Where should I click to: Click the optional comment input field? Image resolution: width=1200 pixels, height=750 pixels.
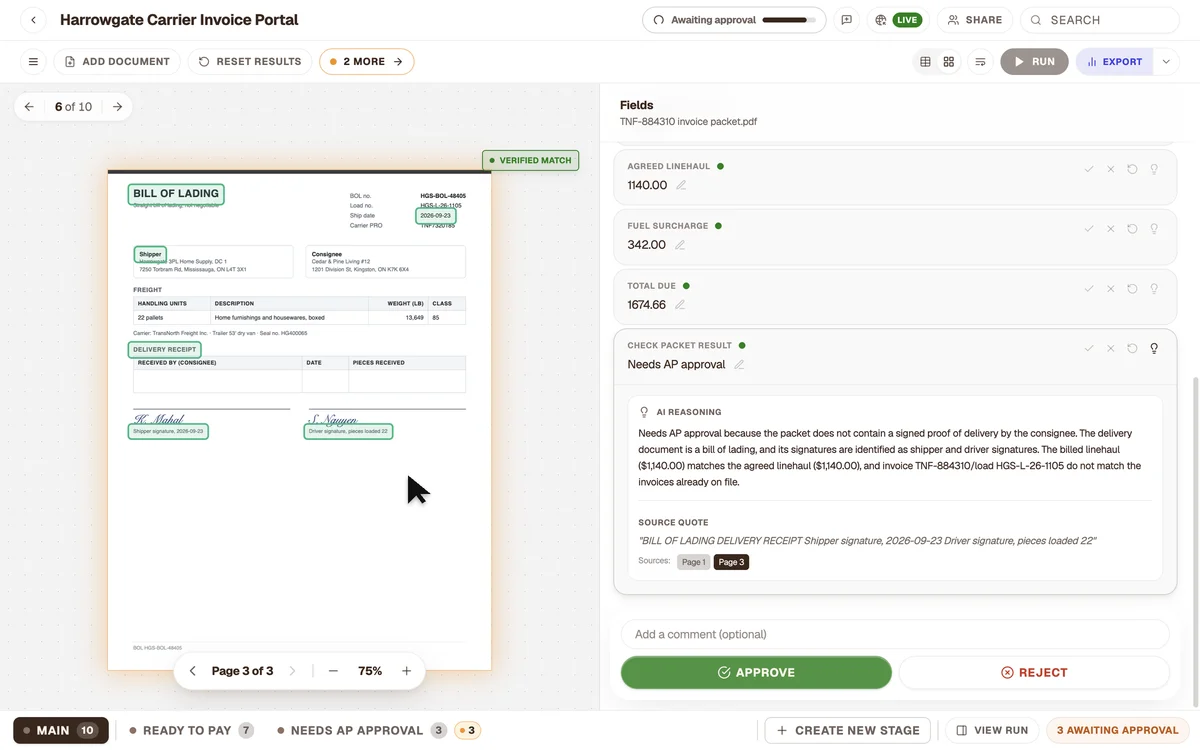895,634
